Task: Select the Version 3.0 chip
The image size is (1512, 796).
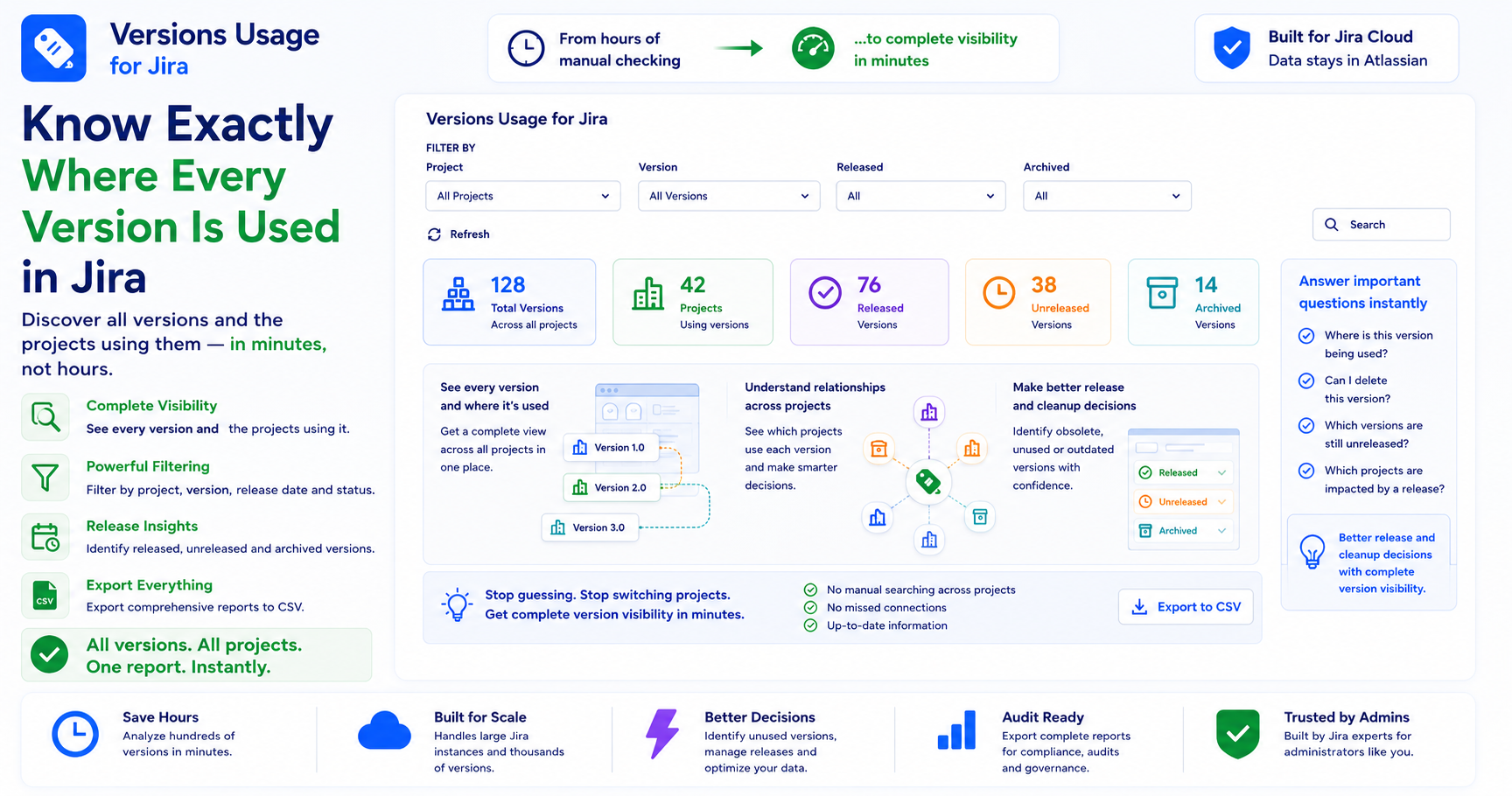Action: pos(590,528)
